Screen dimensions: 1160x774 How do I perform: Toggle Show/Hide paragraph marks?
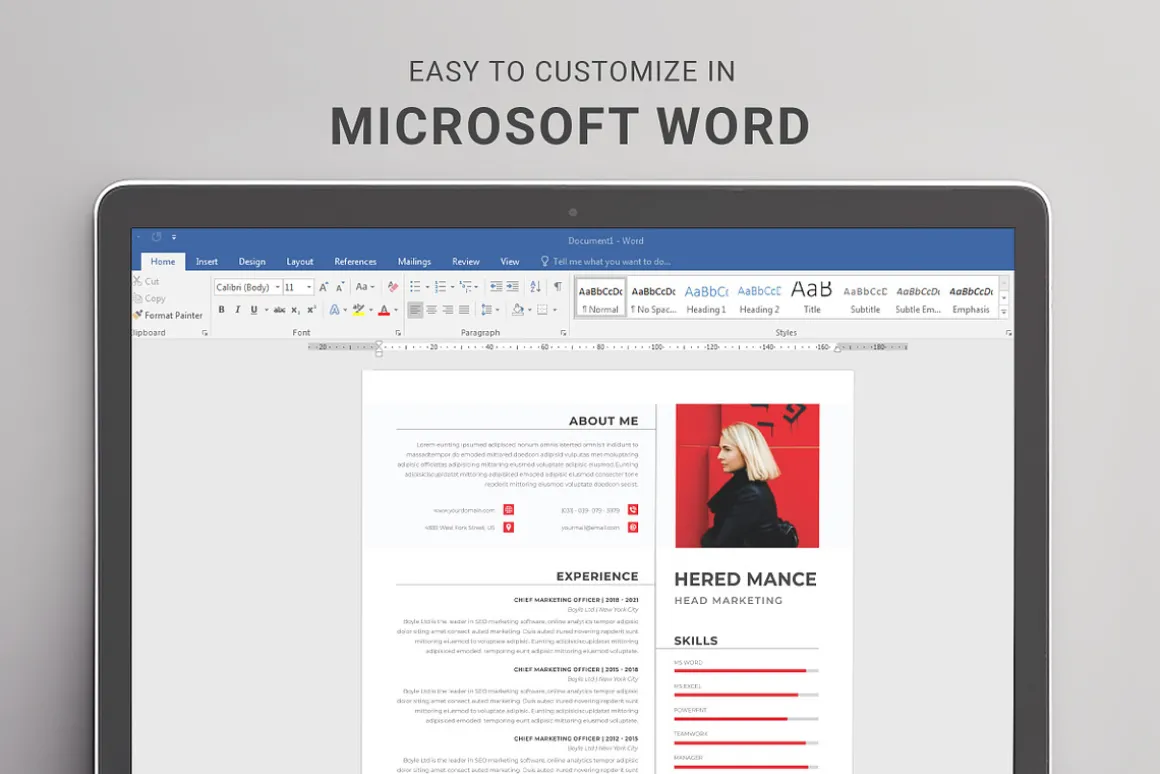pos(558,287)
